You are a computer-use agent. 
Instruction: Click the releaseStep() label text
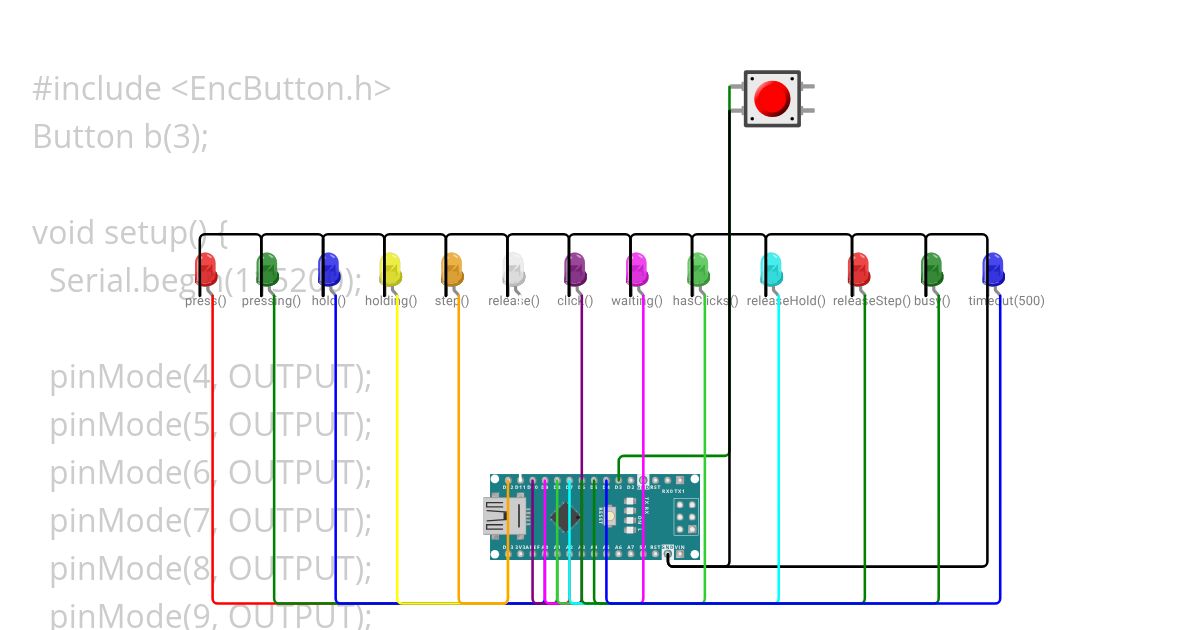pos(872,301)
